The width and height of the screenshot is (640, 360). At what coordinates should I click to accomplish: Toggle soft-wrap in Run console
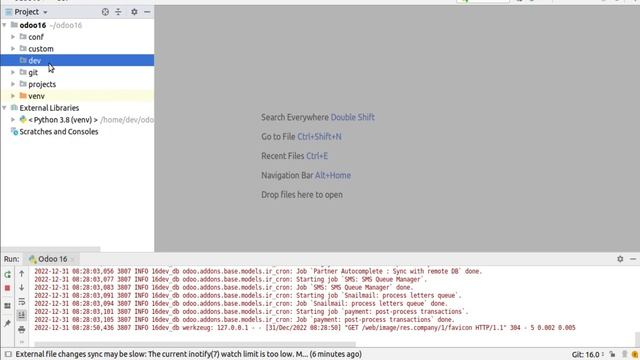[x=22, y=302]
